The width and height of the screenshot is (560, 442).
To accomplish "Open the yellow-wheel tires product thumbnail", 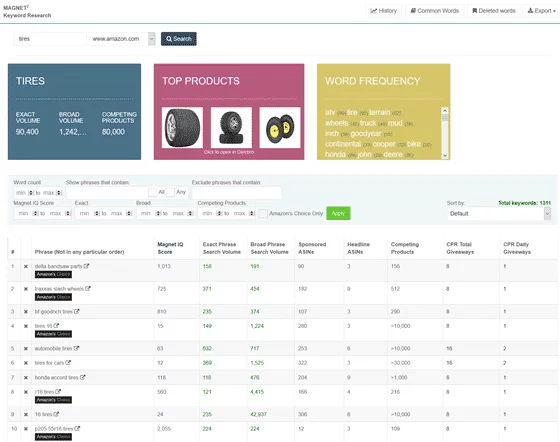I will tap(280, 127).
